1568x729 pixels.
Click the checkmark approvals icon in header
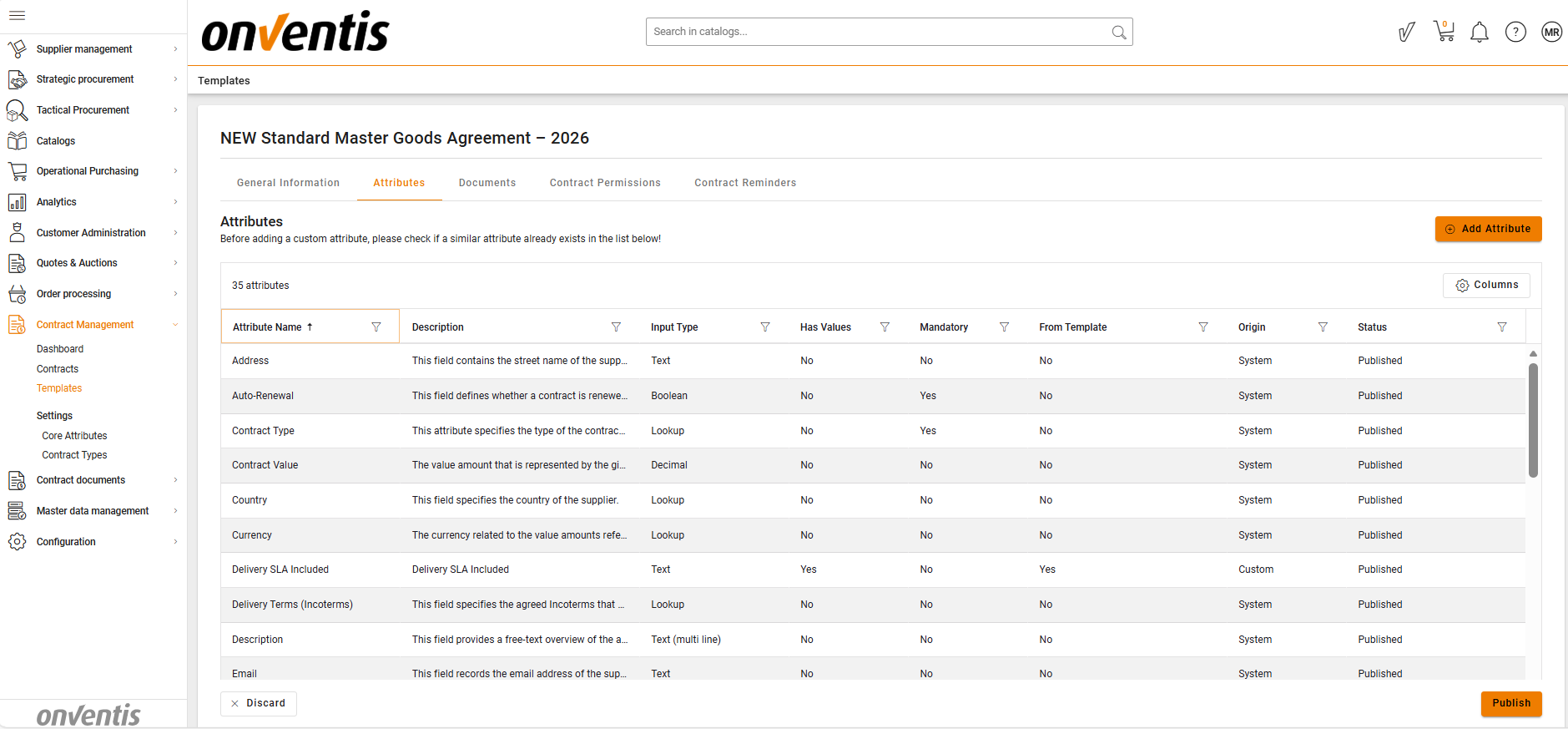(1407, 32)
